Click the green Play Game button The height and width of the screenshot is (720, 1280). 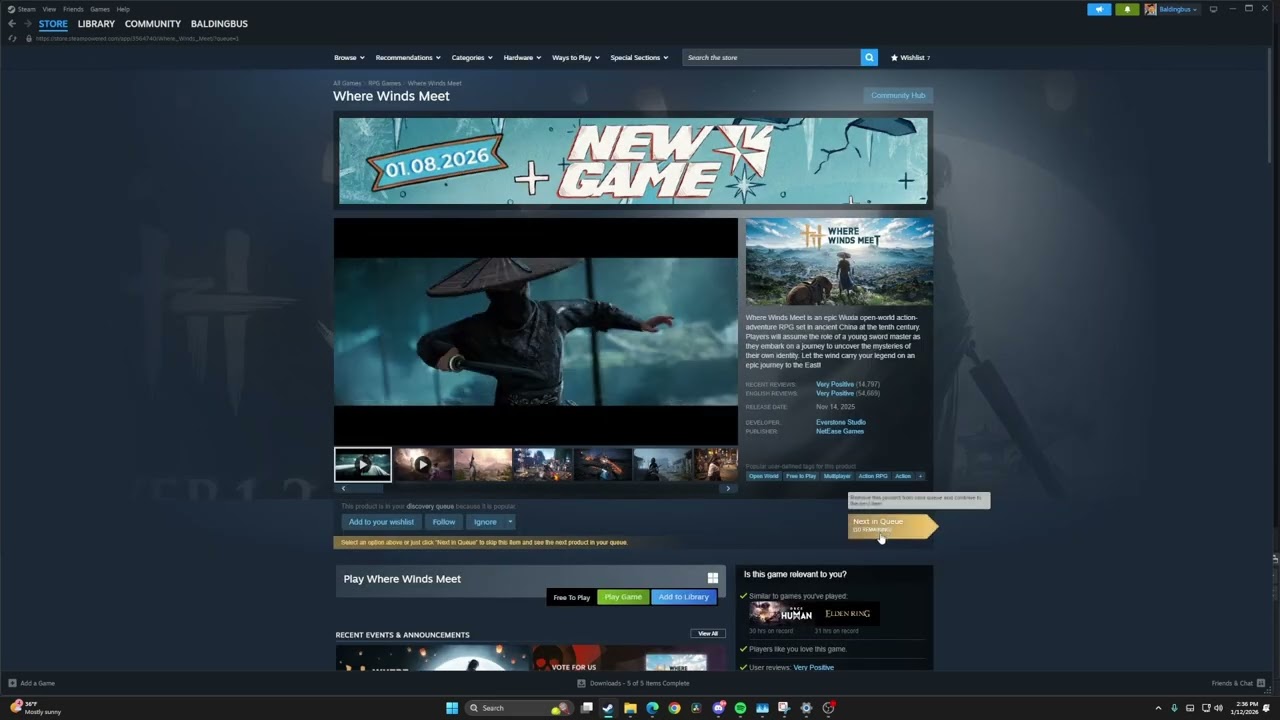click(x=623, y=597)
